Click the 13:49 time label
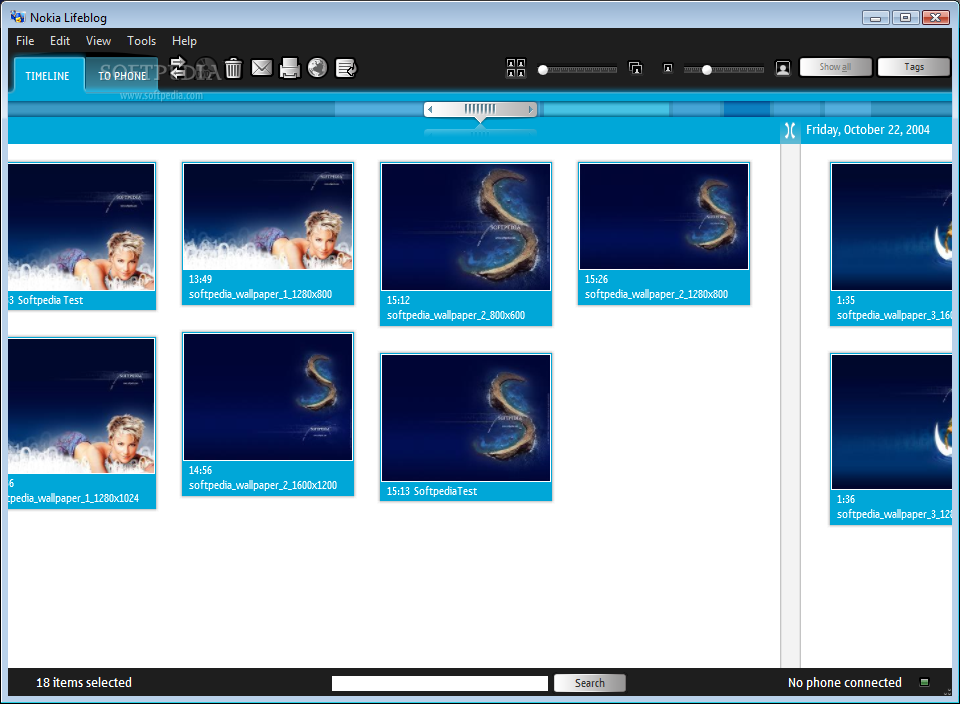This screenshot has width=960, height=704. click(200, 279)
